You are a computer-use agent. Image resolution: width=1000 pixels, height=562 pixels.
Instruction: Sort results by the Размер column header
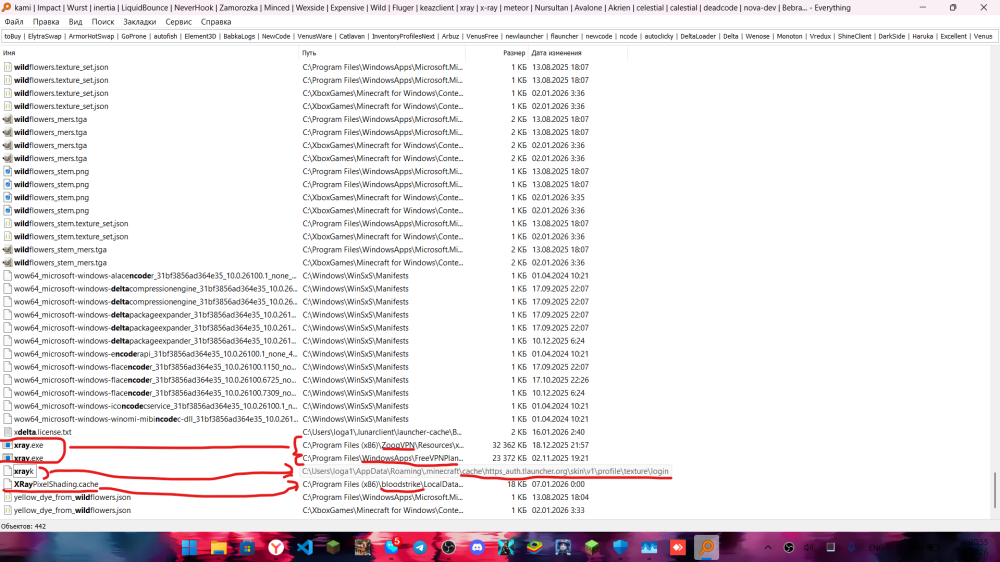pos(497,53)
